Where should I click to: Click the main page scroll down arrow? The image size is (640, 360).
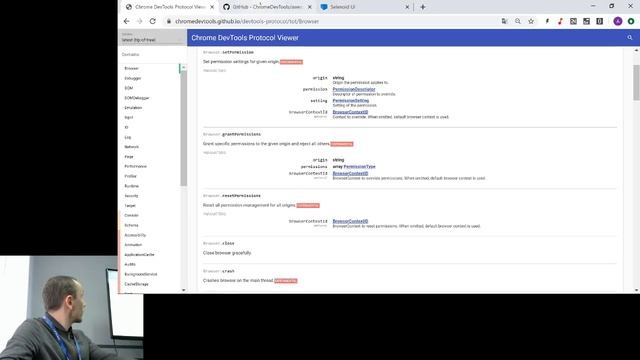click(x=636, y=290)
